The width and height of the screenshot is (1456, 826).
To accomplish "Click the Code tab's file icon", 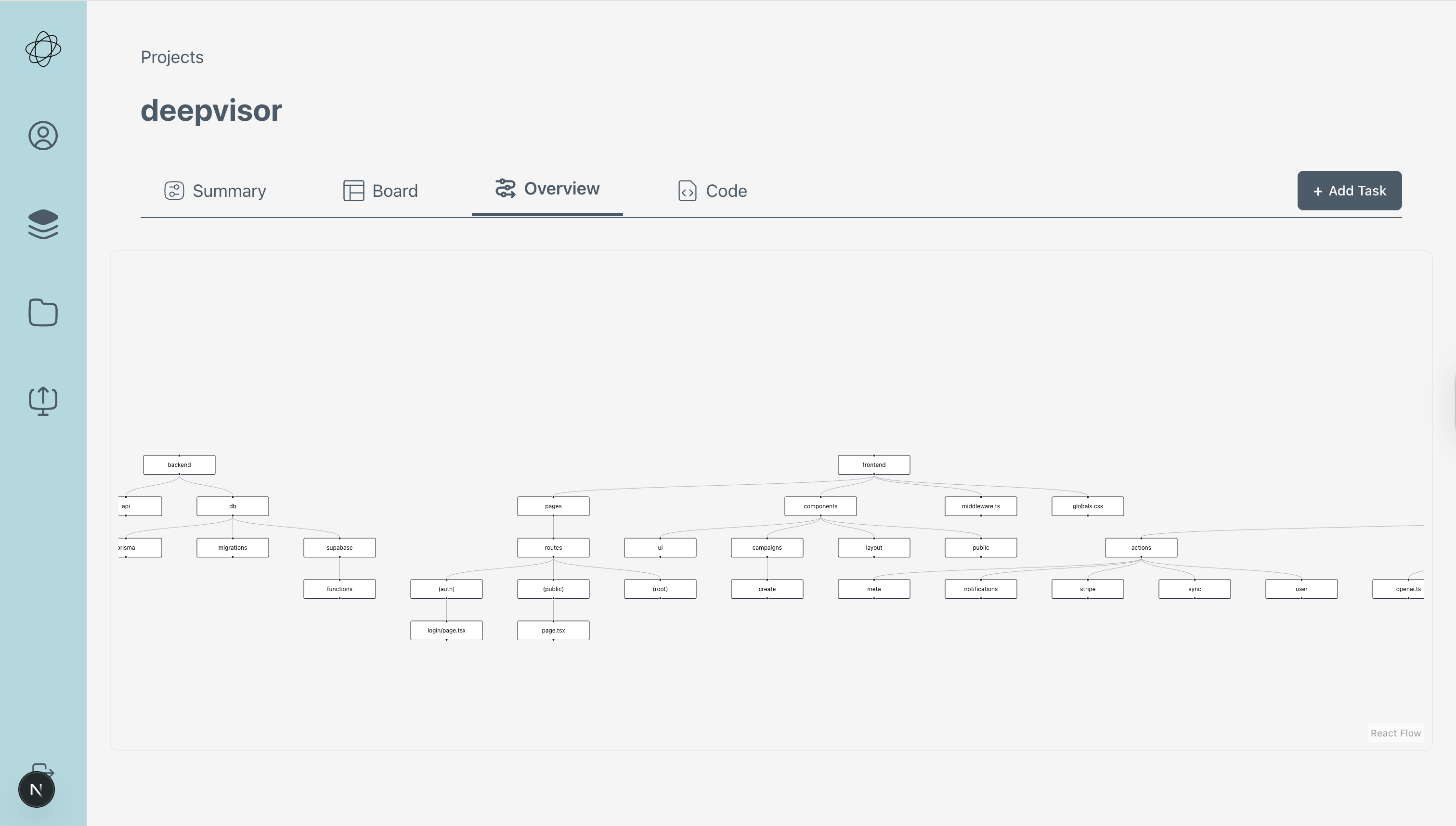I will (687, 191).
